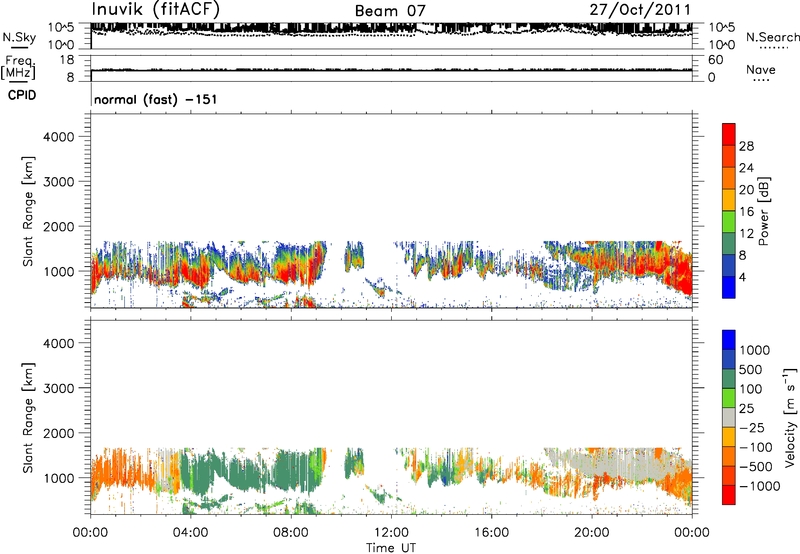Click the '3000' tick of the power panel

point(59,182)
